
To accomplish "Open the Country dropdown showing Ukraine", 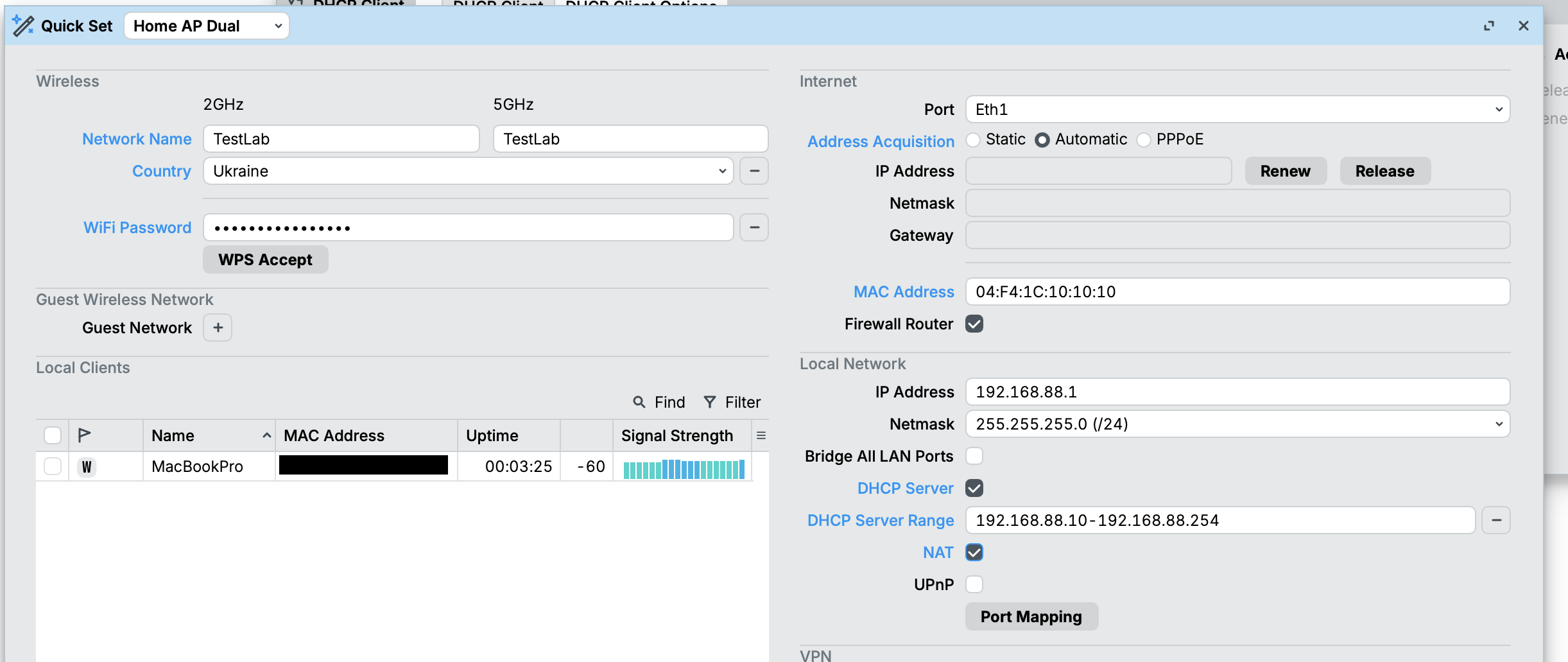I will 469,171.
